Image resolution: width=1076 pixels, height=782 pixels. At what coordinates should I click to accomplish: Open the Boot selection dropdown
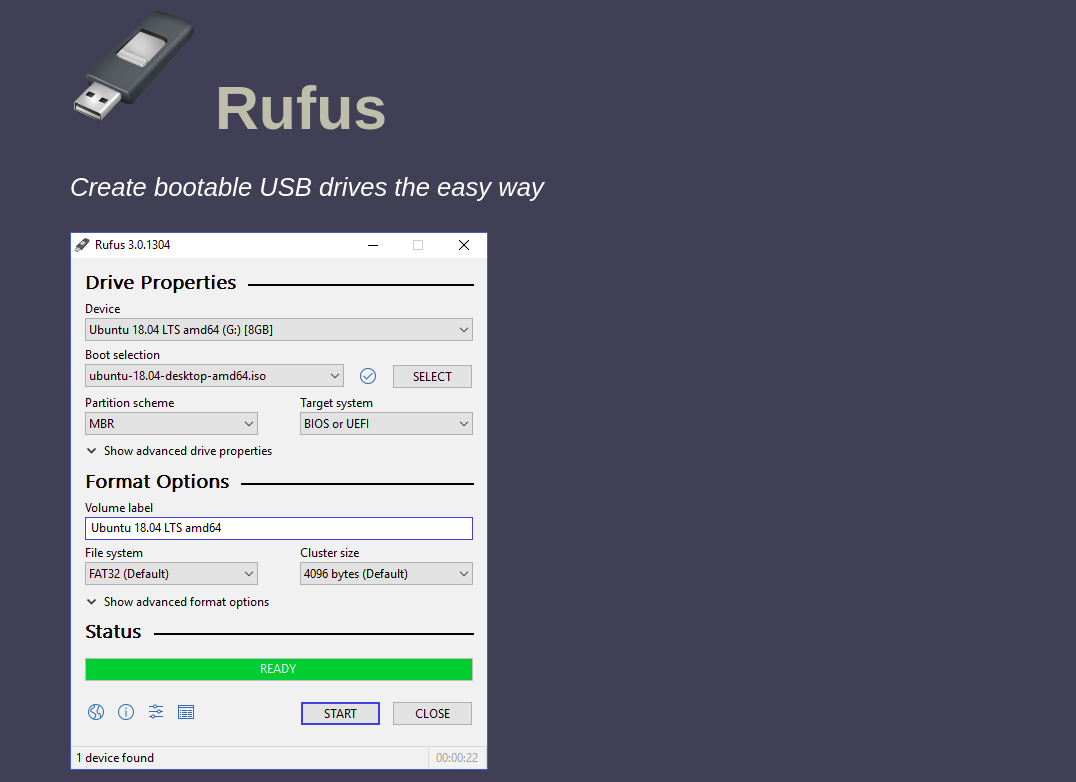[214, 376]
